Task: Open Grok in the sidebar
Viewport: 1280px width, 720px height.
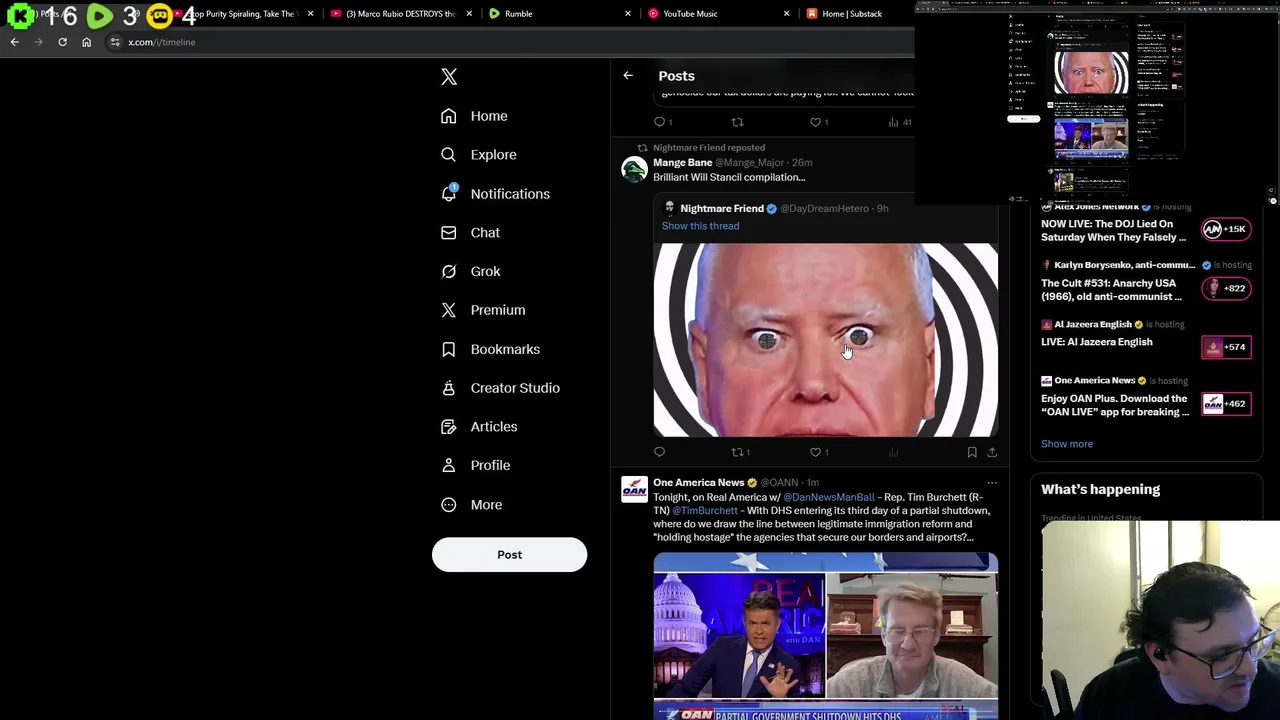Action: pos(471,272)
